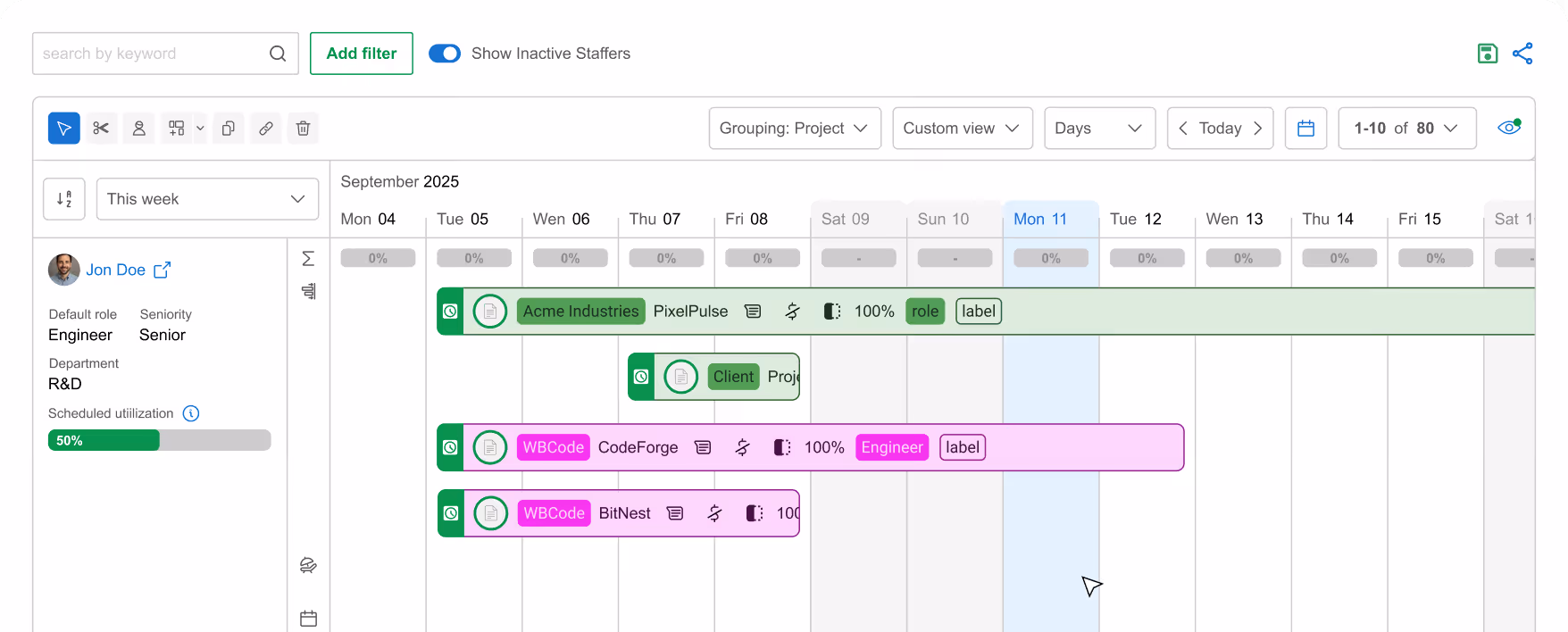The height and width of the screenshot is (632, 1568).
Task: Click the search magnifier icon
Action: click(x=278, y=54)
